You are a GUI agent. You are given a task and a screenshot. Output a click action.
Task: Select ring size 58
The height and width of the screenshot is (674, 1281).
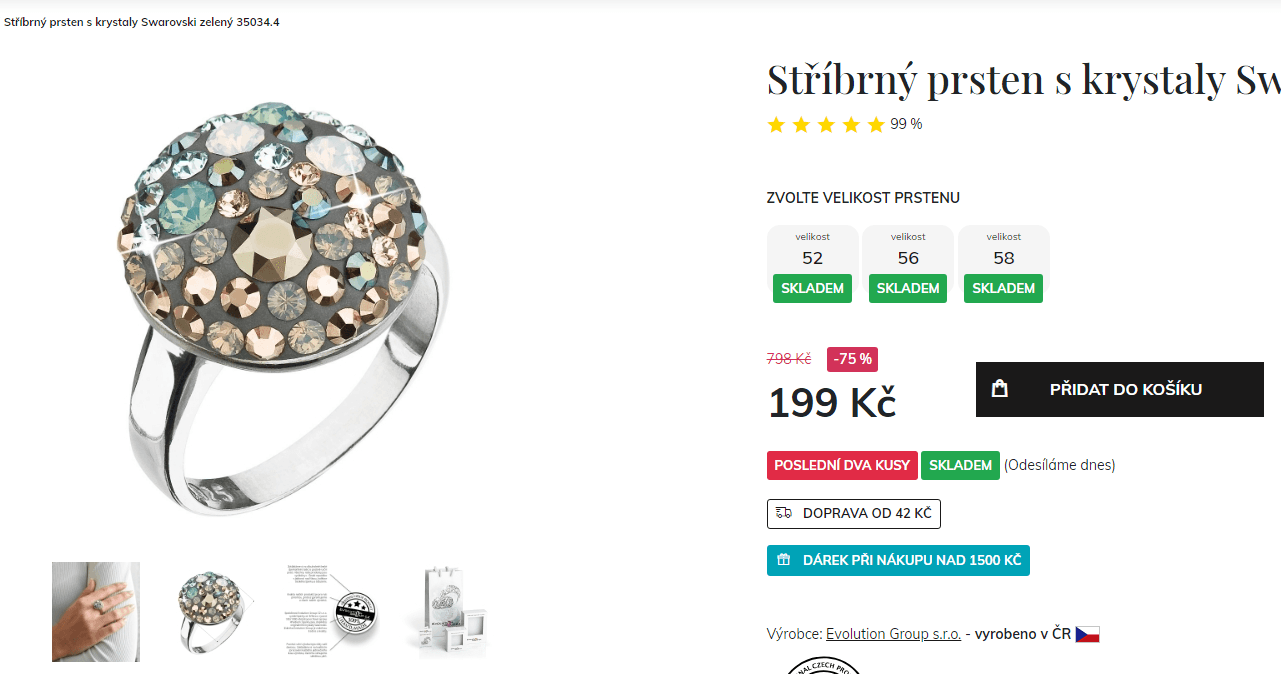tap(1003, 262)
